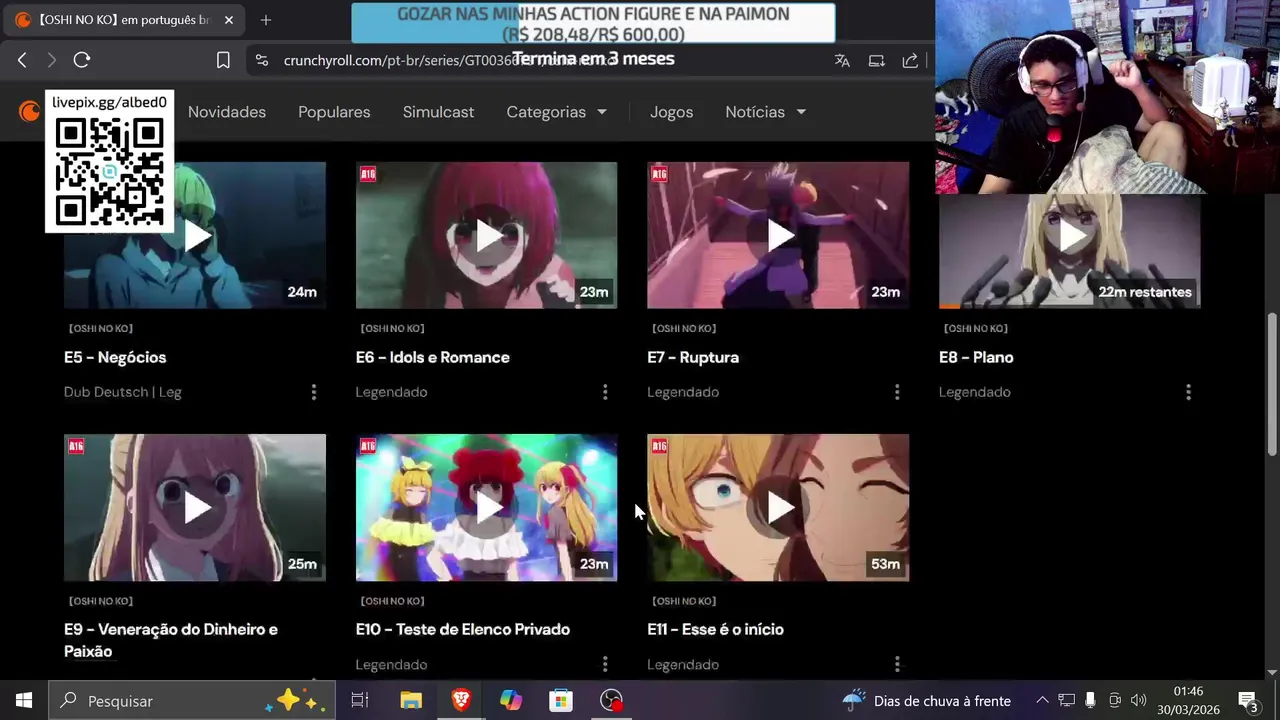Open weather widget Dias de chuva à frente
The width and height of the screenshot is (1280, 720).
926,700
